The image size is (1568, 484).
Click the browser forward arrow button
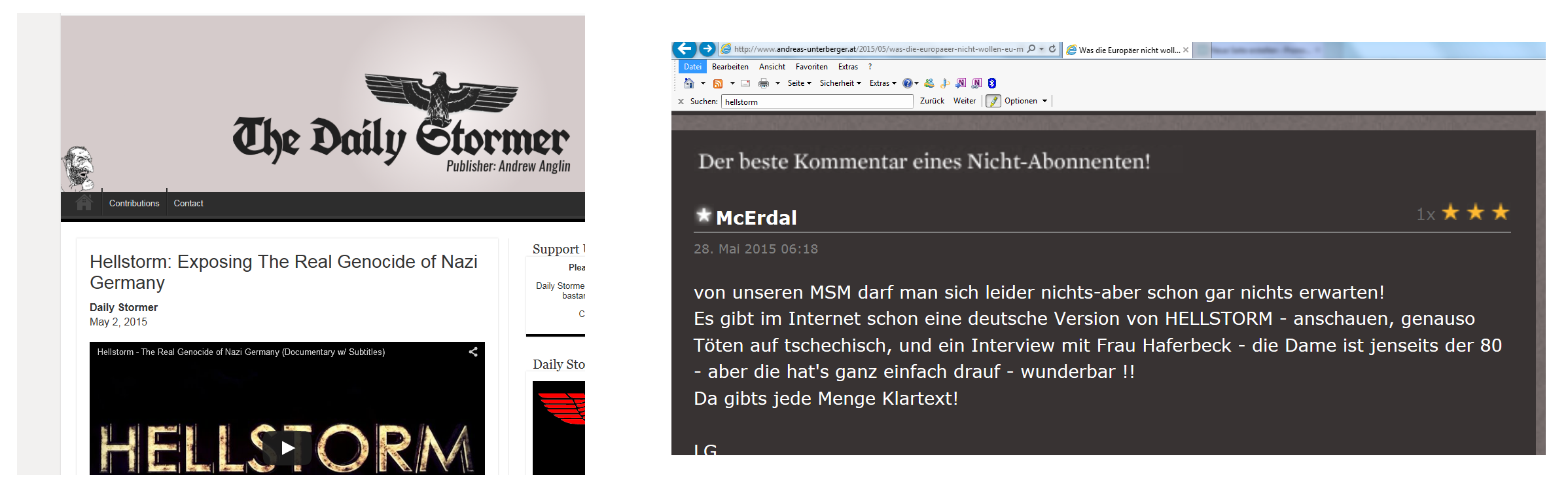pos(707,49)
